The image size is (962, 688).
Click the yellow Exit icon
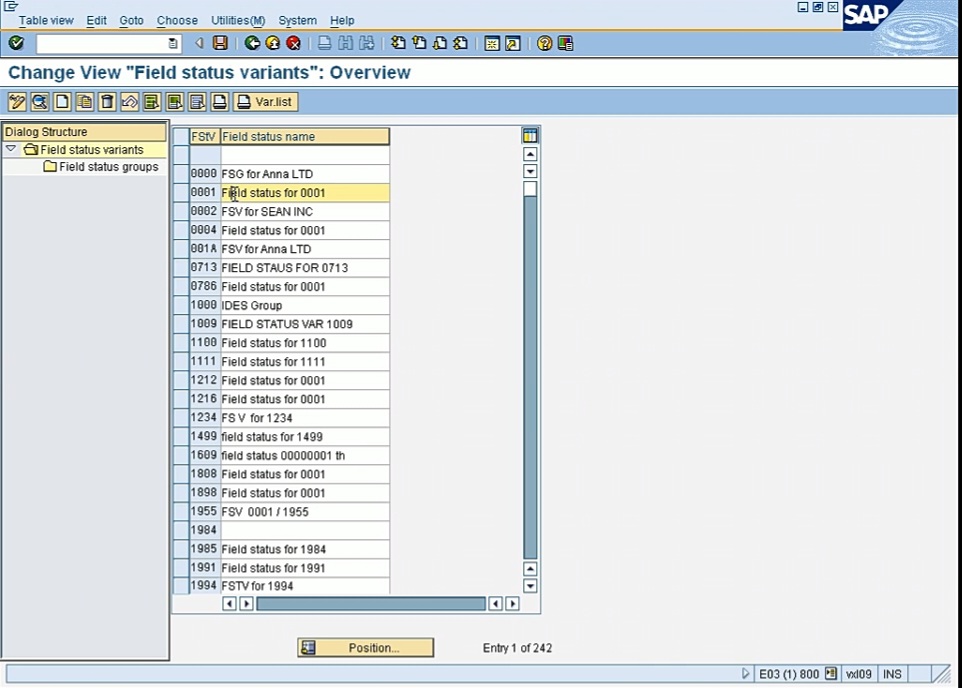coord(273,43)
